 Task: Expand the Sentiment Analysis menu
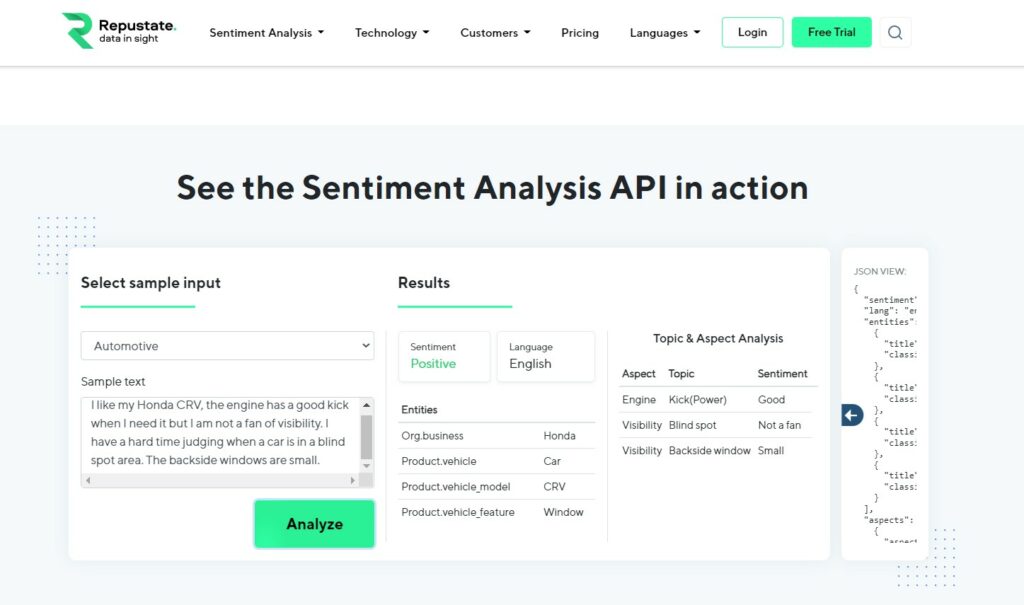tap(266, 33)
